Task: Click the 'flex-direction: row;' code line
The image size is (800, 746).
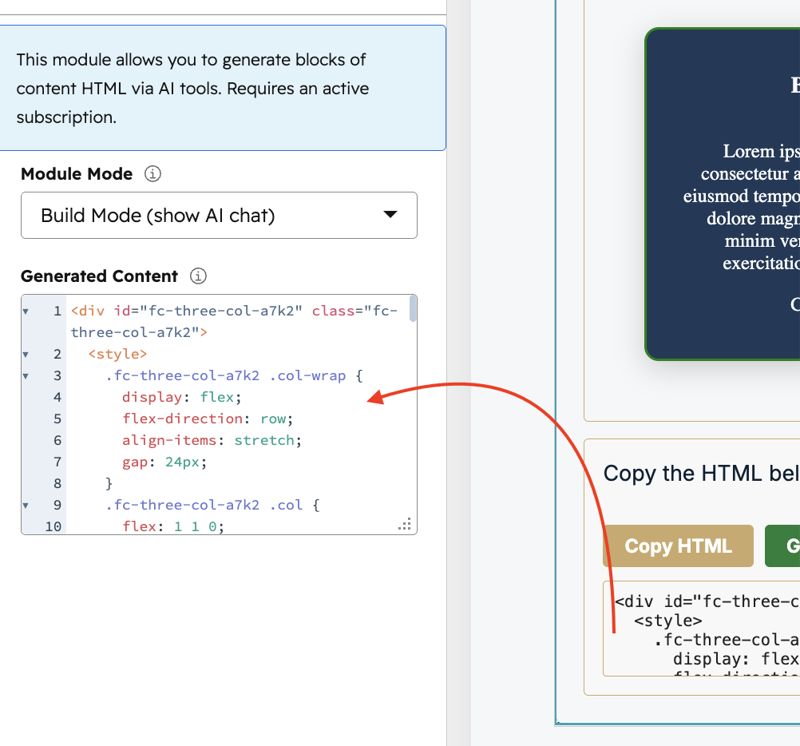Action: tap(208, 418)
